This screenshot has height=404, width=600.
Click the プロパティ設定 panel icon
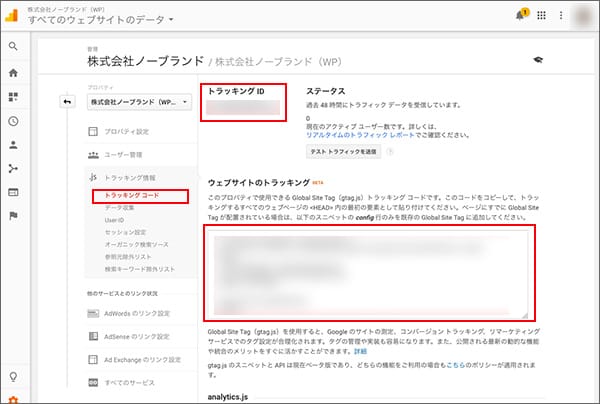click(93, 132)
